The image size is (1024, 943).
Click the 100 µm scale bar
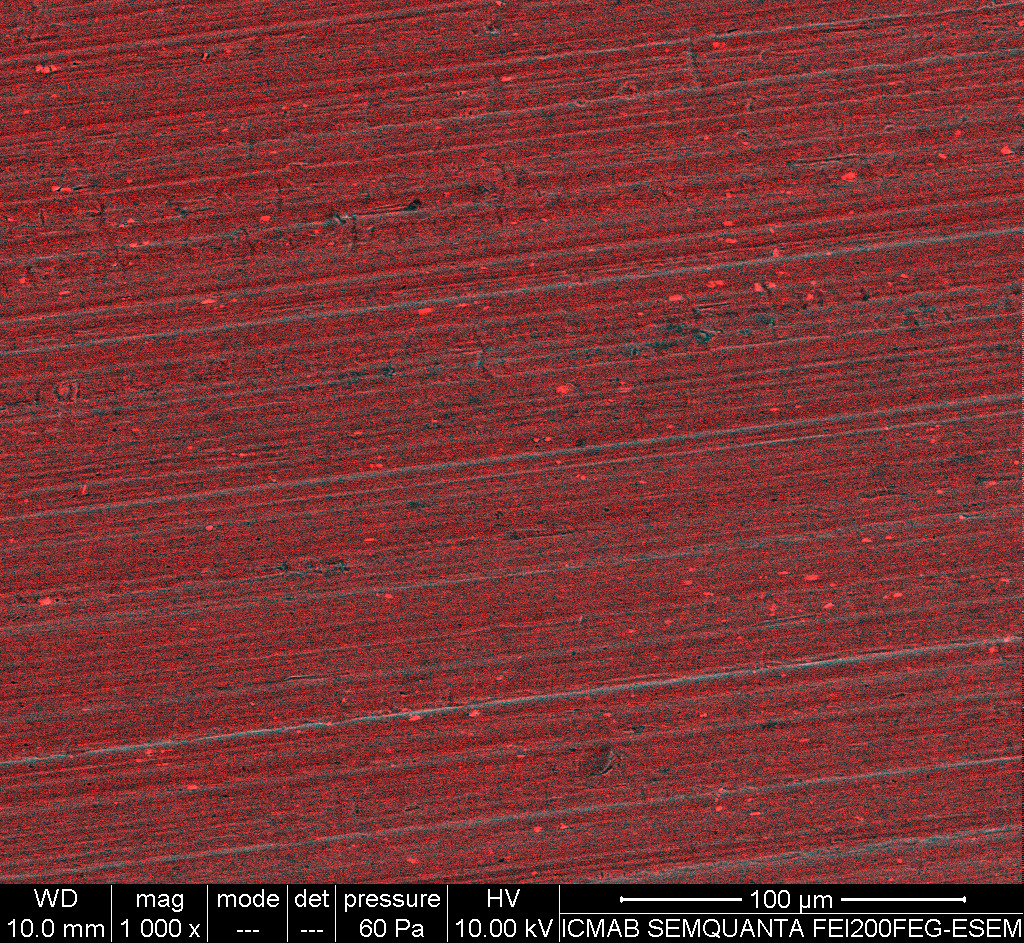(792, 900)
